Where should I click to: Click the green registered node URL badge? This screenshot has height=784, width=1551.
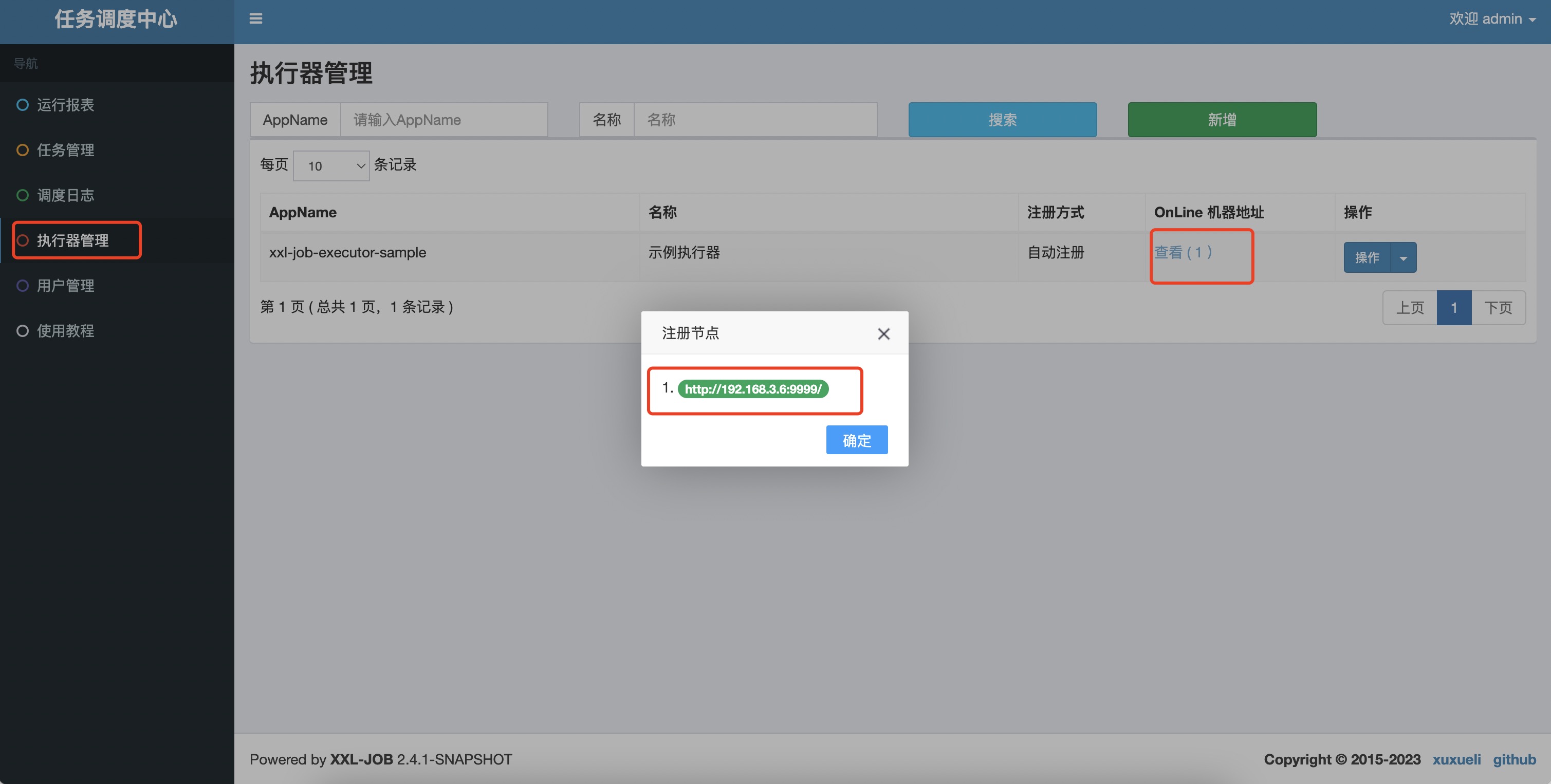click(x=753, y=389)
